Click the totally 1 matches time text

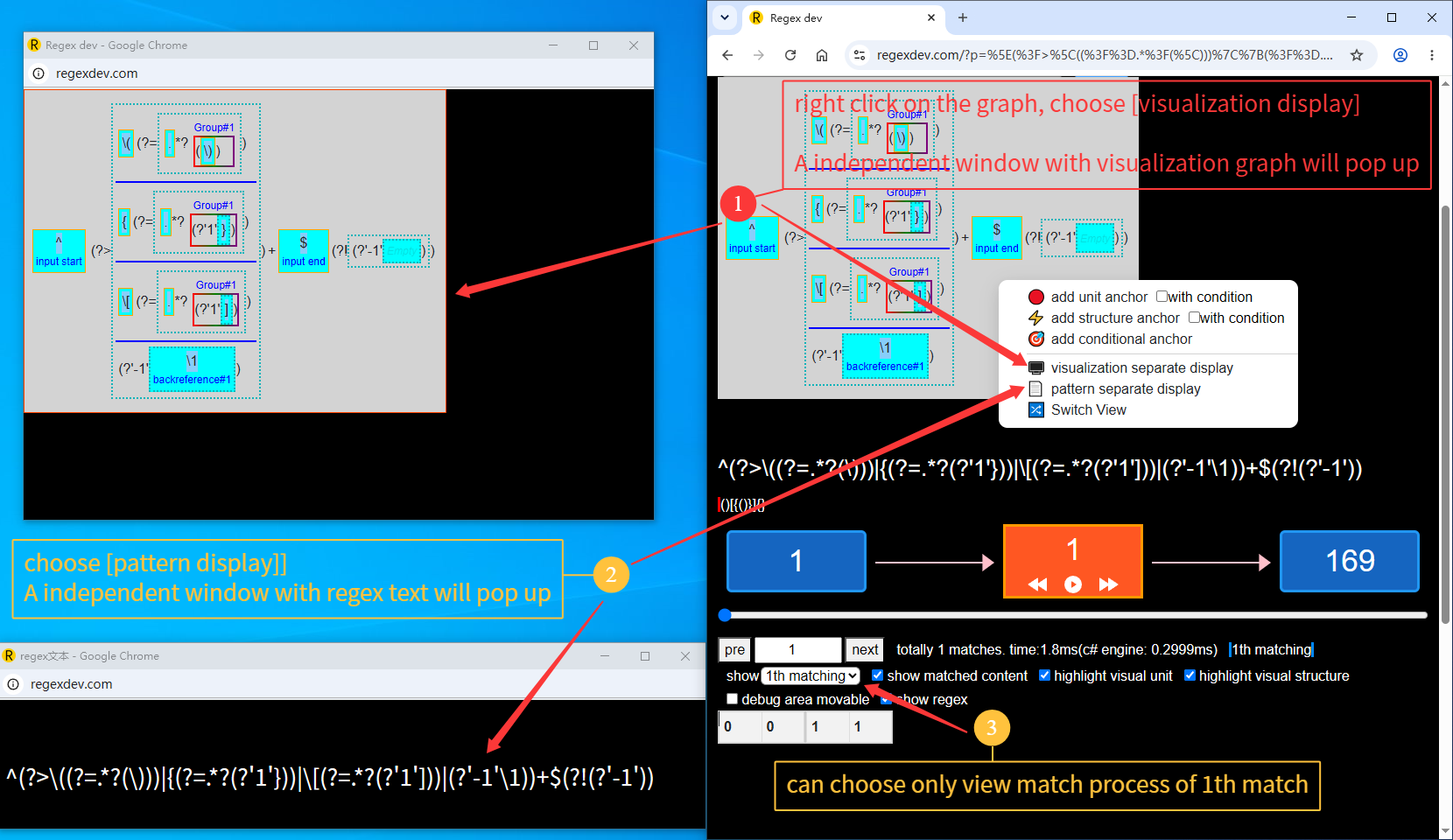pyautogui.click(x=1056, y=649)
